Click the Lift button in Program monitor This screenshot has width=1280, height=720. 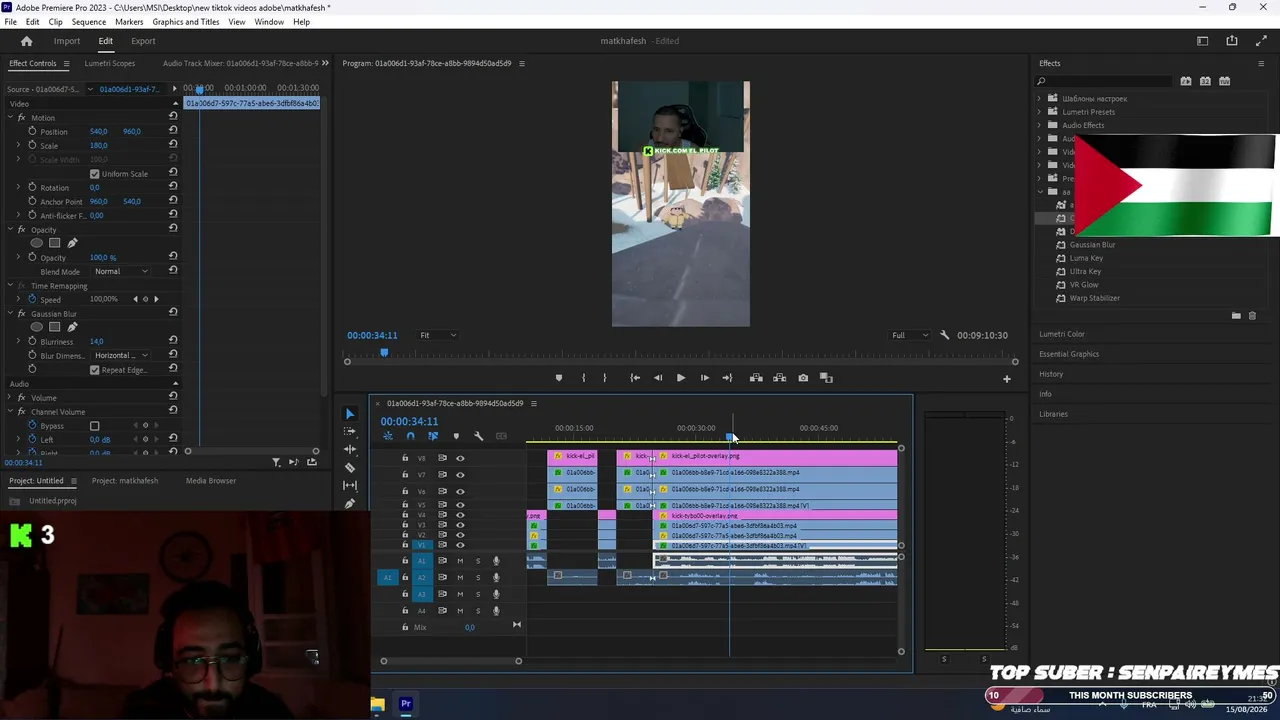point(756,378)
